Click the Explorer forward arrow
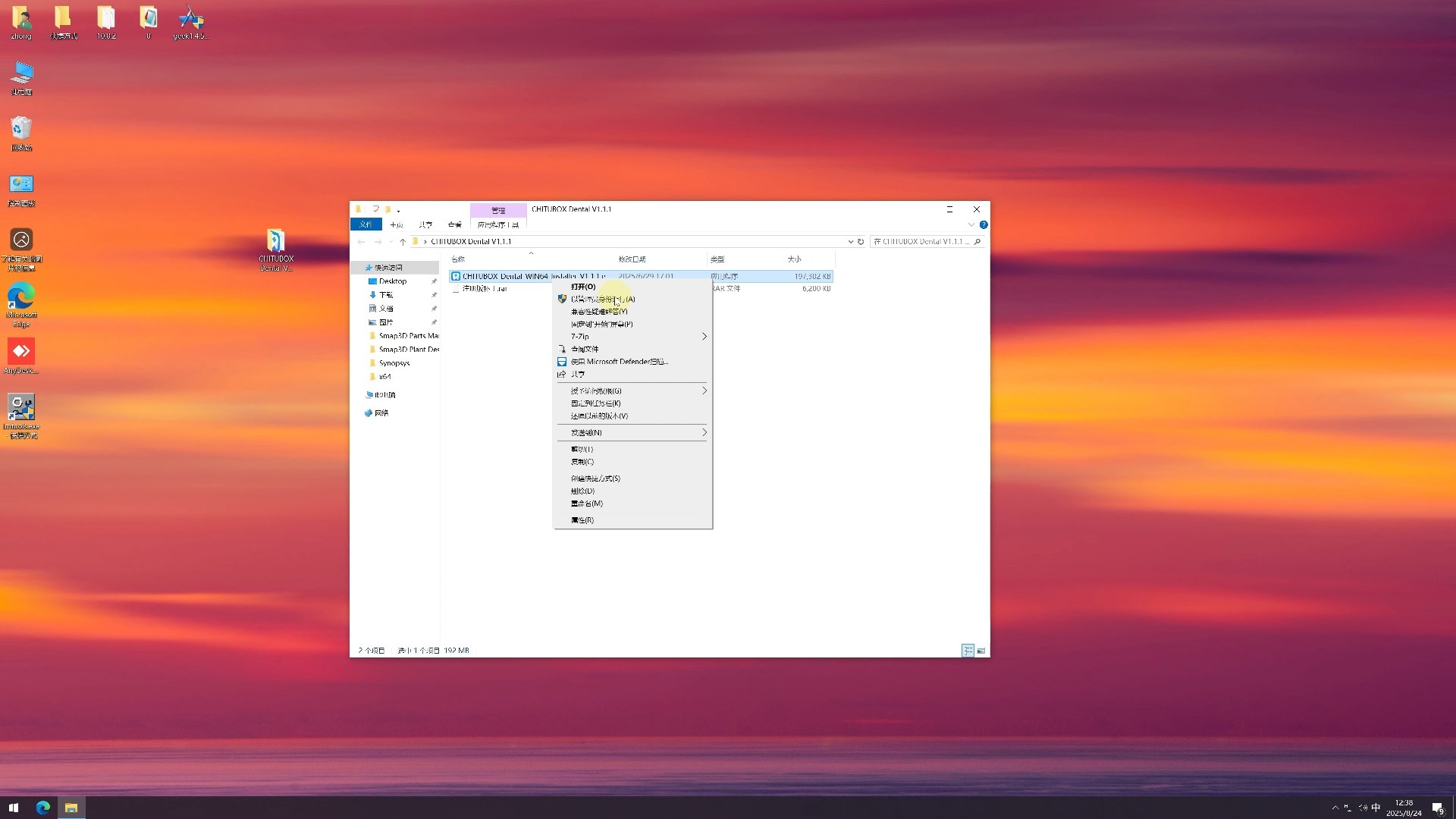This screenshot has width=1456, height=819. click(x=378, y=242)
